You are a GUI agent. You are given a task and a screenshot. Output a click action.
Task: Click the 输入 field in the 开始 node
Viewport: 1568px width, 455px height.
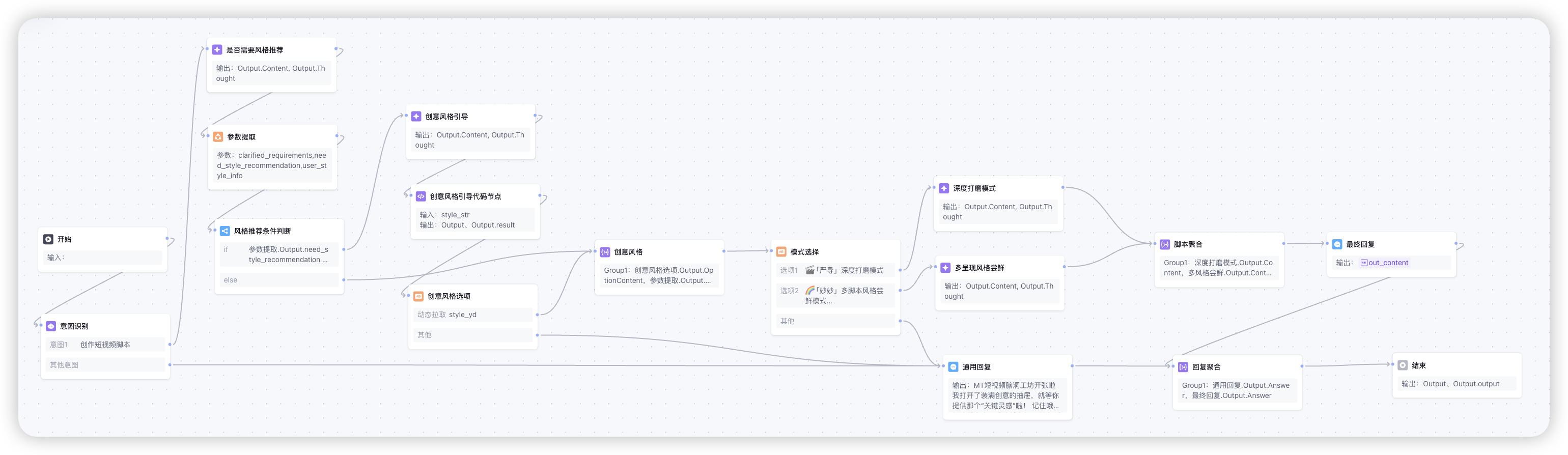tap(102, 258)
